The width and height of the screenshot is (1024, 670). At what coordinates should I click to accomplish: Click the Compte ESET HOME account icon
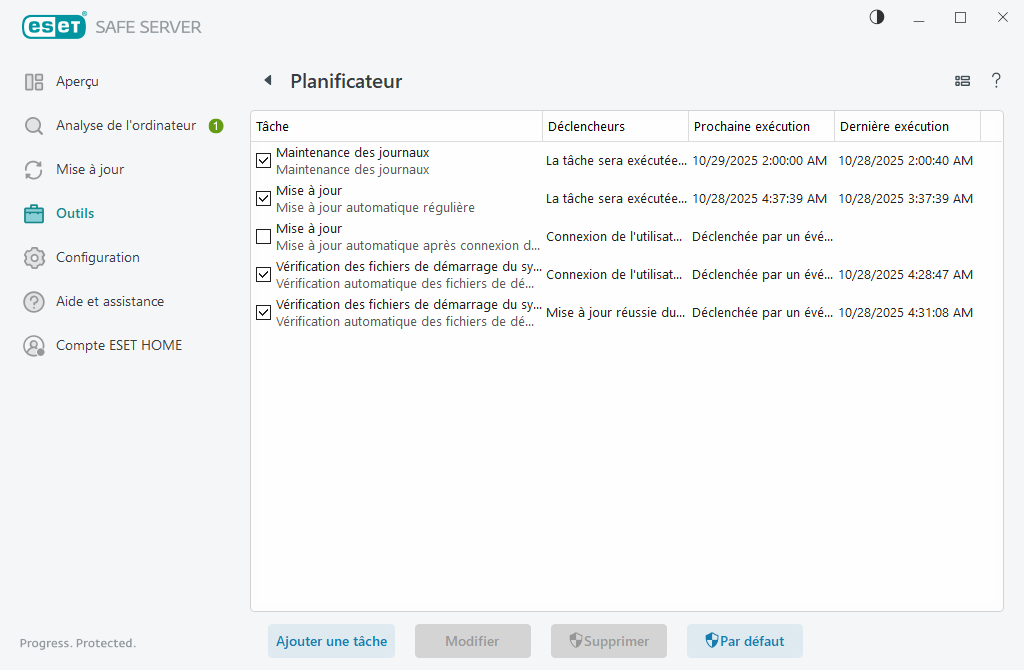tap(35, 345)
